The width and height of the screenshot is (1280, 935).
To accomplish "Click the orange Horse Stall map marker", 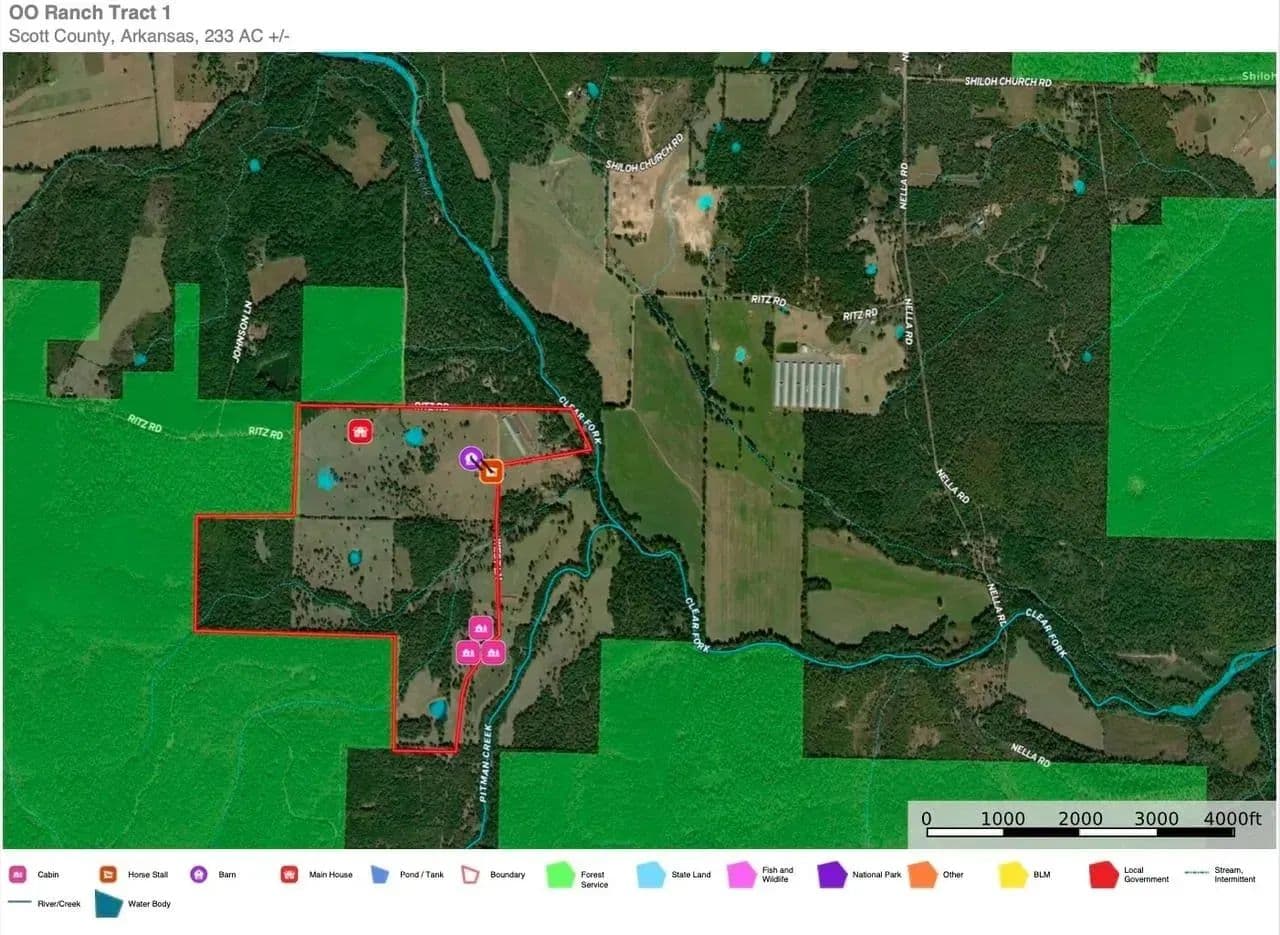I will pyautogui.click(x=491, y=472).
